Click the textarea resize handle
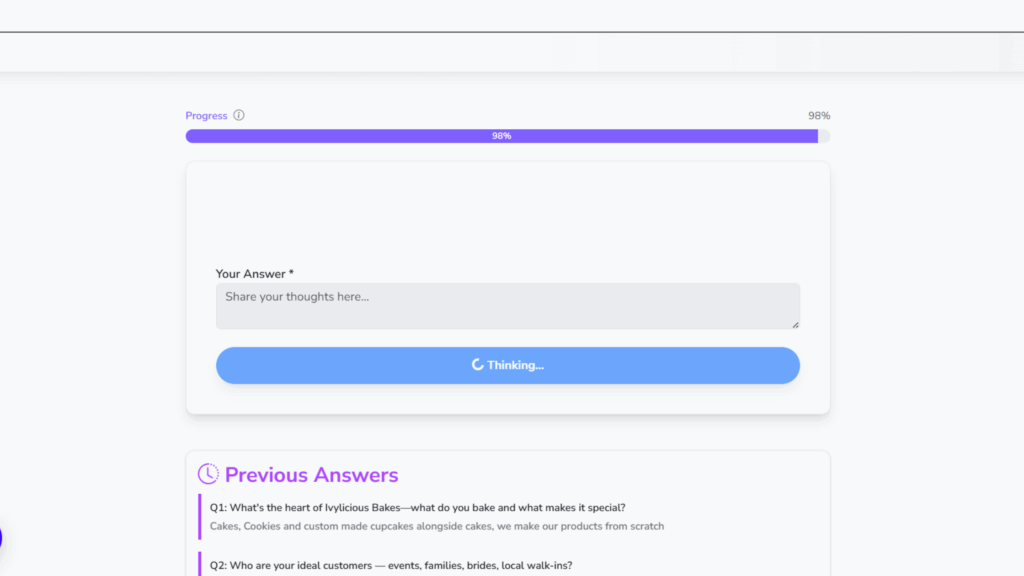This screenshot has width=1024, height=576. point(795,327)
